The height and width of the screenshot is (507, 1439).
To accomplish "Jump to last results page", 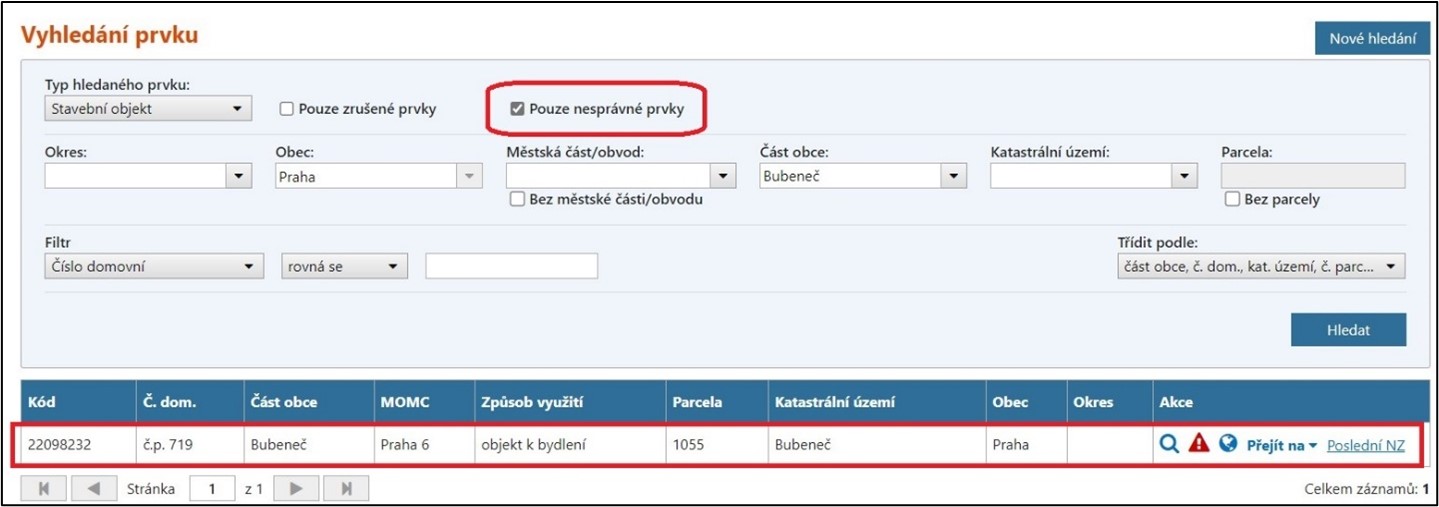I will 346,489.
